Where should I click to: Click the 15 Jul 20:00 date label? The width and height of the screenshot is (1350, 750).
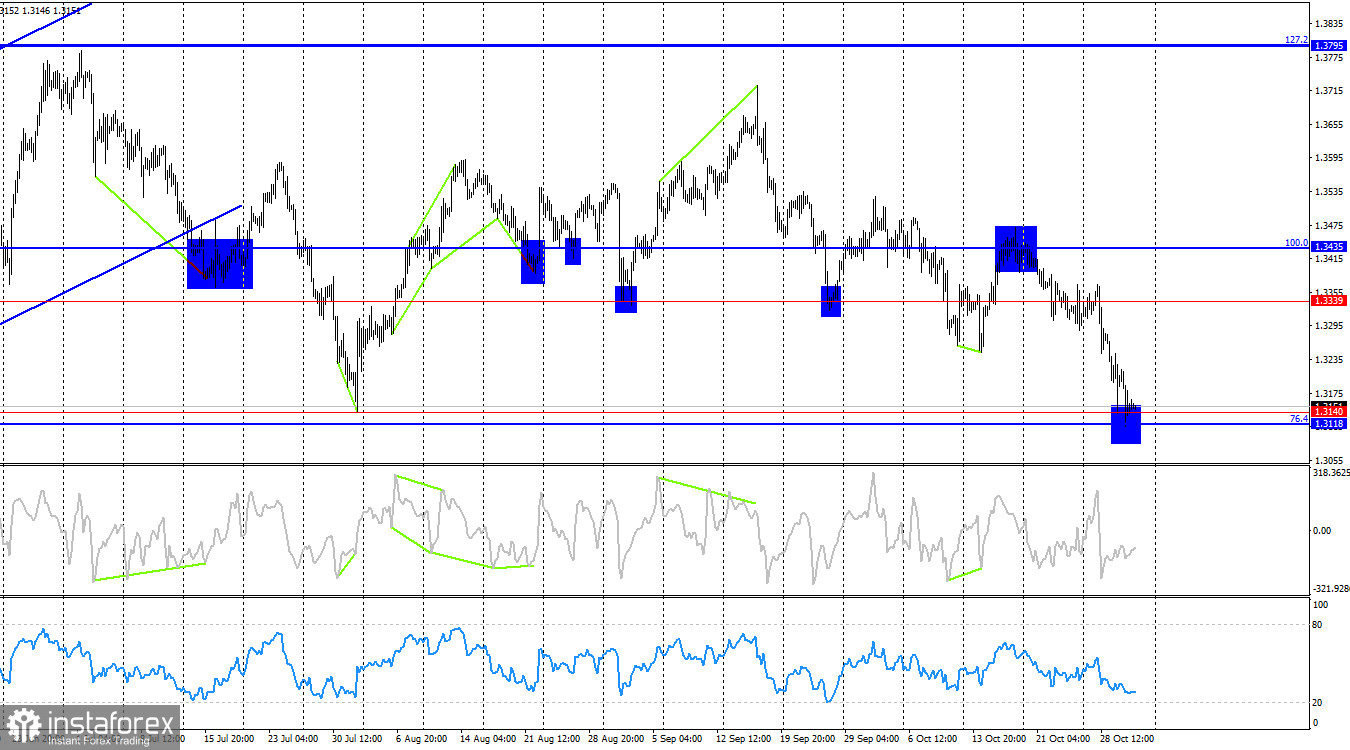[x=229, y=738]
